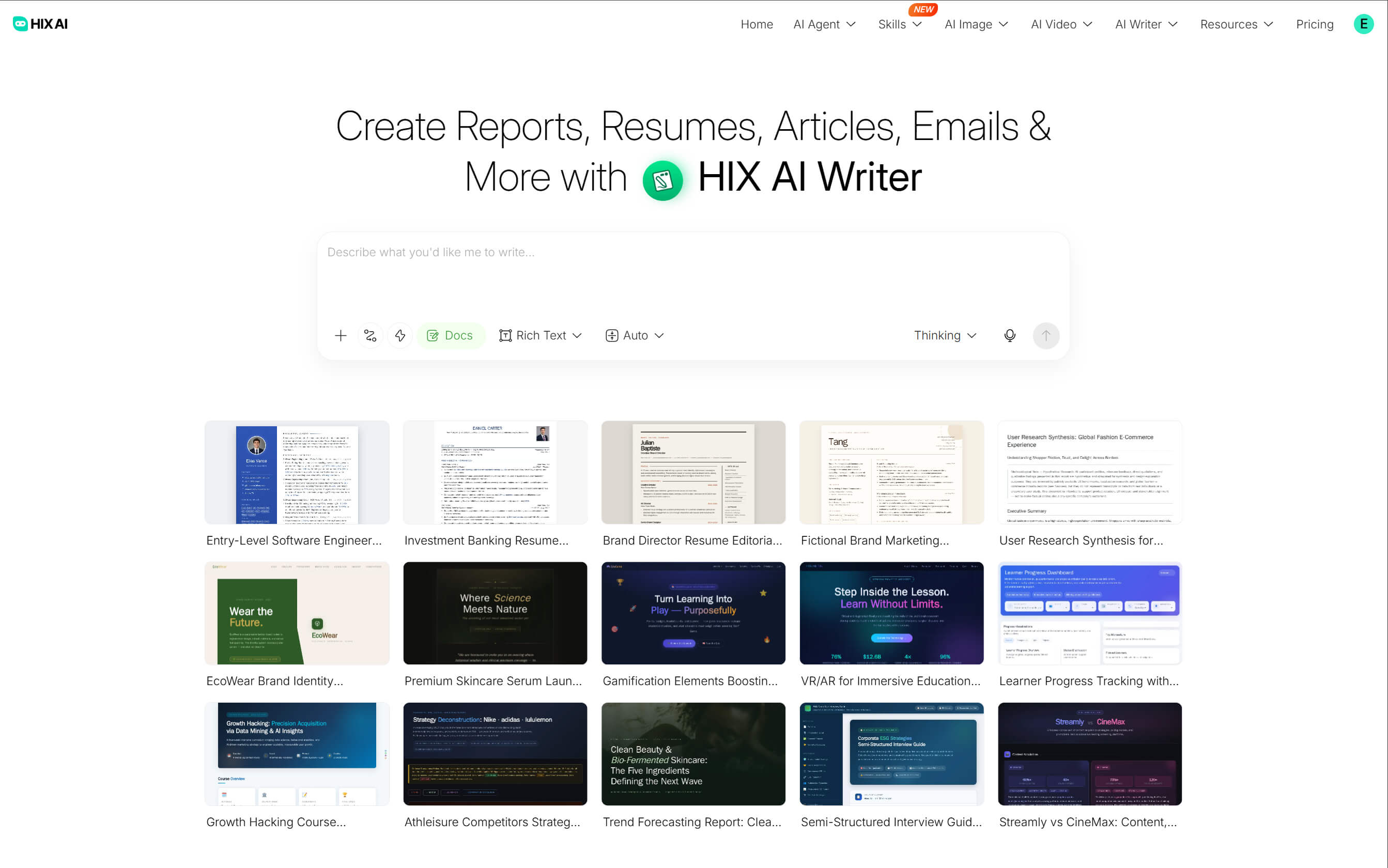Open the user avatar E menu
The image size is (1388, 868).
[x=1363, y=24]
